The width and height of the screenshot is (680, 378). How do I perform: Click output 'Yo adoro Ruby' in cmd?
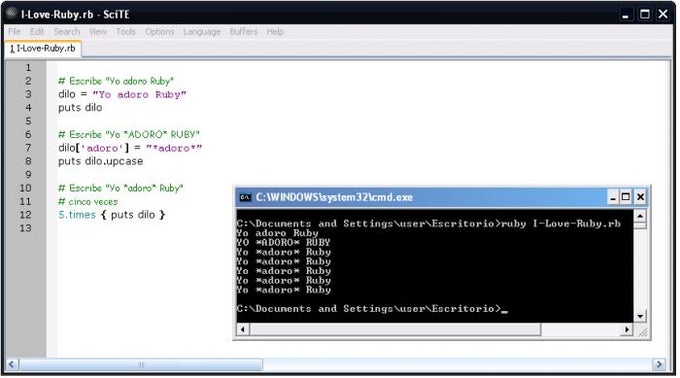277,233
